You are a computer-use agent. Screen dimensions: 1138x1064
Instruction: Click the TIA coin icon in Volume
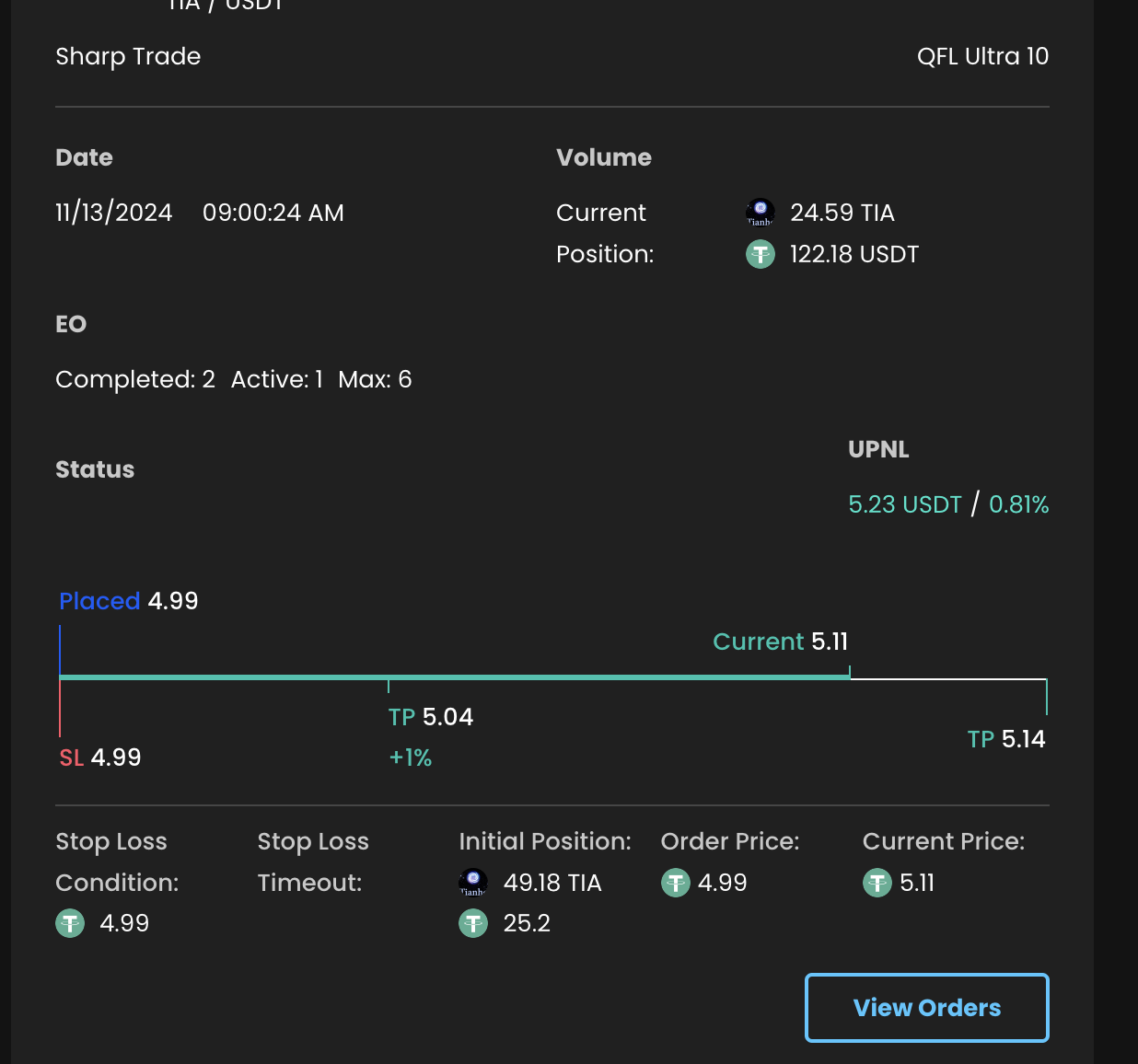click(760, 213)
